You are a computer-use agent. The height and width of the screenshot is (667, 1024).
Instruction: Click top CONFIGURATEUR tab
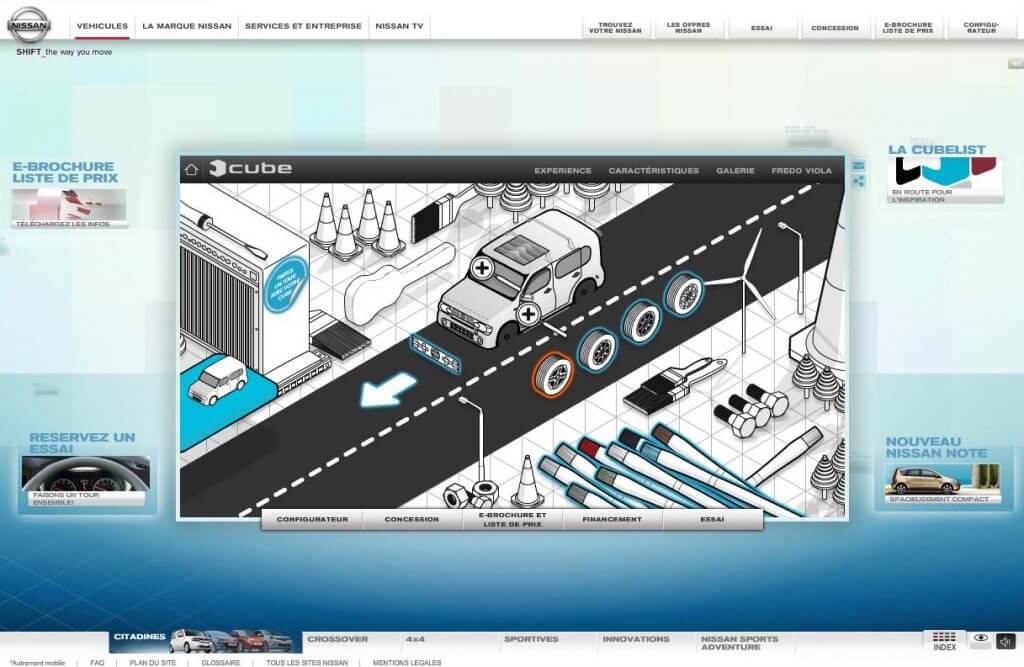tap(981, 27)
